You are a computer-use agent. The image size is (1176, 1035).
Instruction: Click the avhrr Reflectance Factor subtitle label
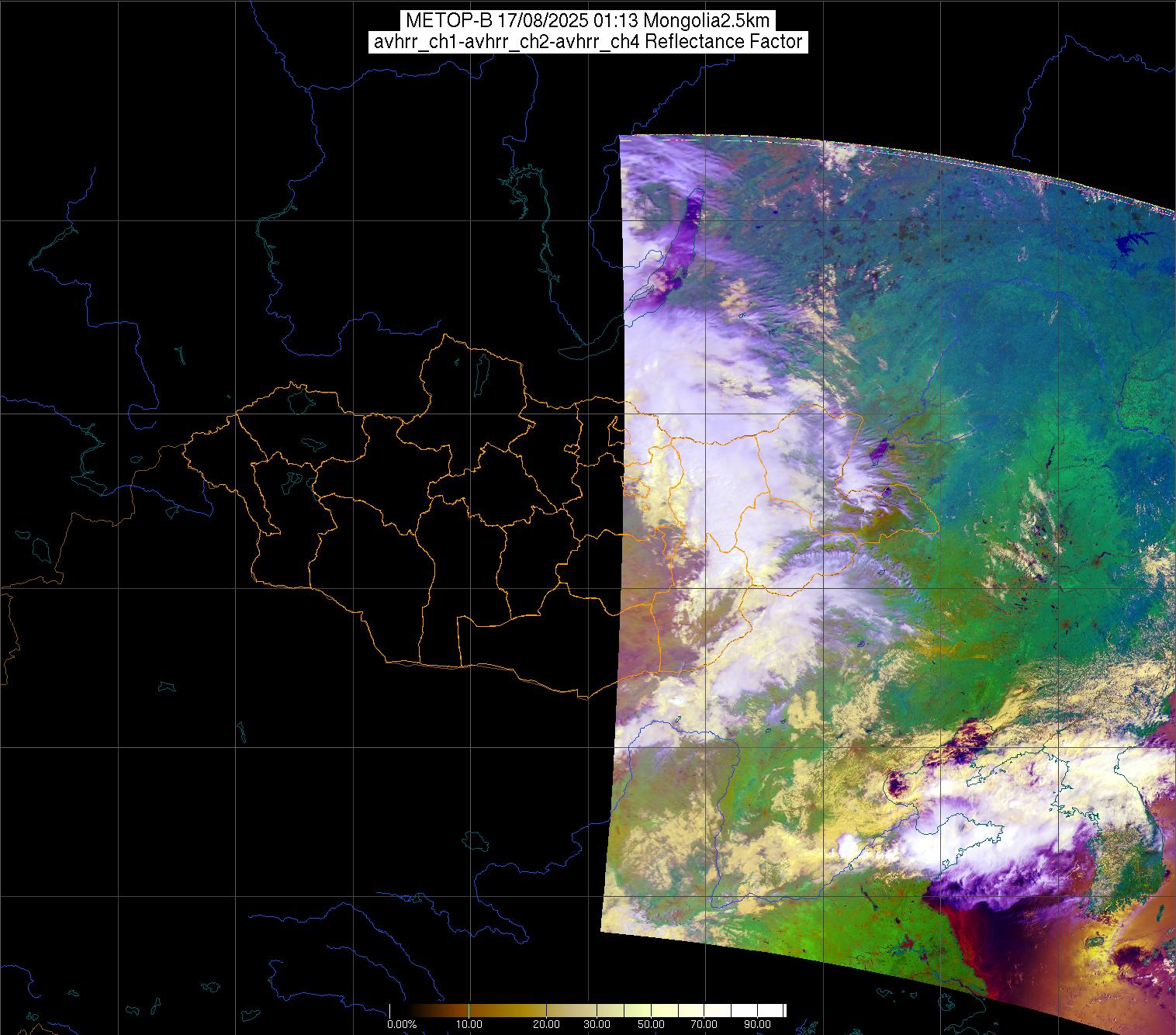(587, 42)
